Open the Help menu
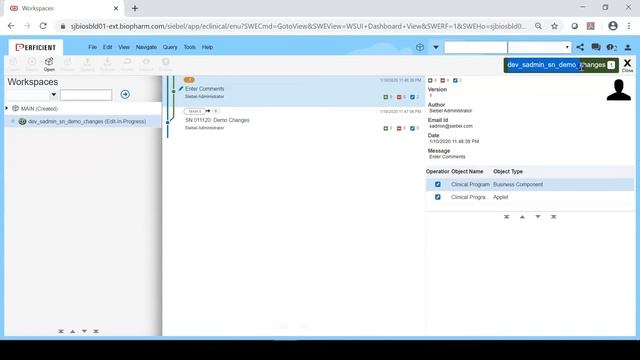640x360 pixels. click(207, 47)
